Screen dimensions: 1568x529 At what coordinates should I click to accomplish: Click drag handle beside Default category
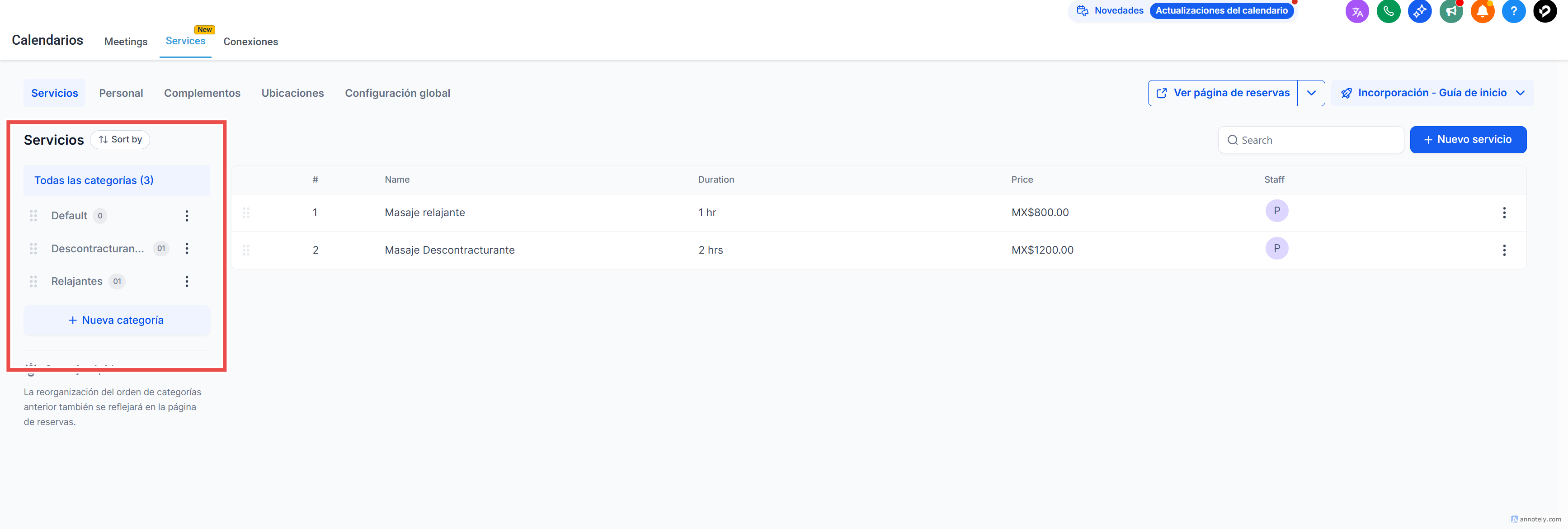pyautogui.click(x=33, y=216)
